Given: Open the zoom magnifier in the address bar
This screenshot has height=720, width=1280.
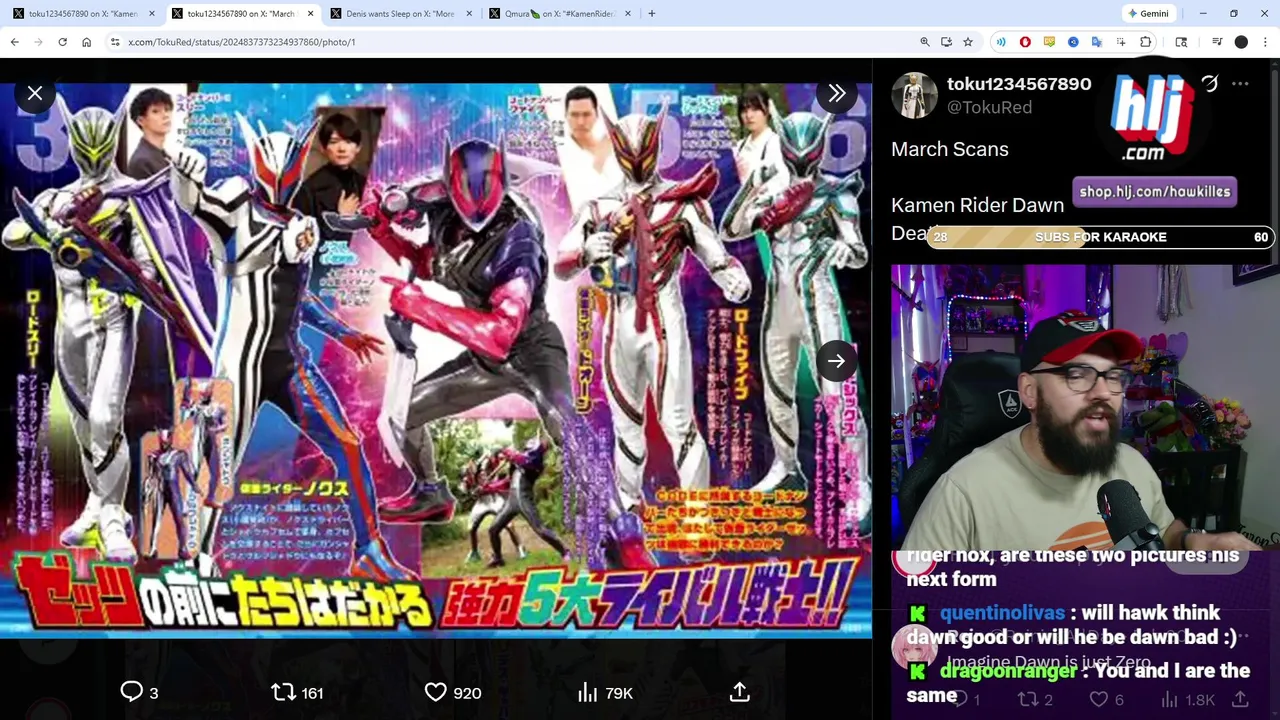Looking at the screenshot, I should pyautogui.click(x=925, y=42).
